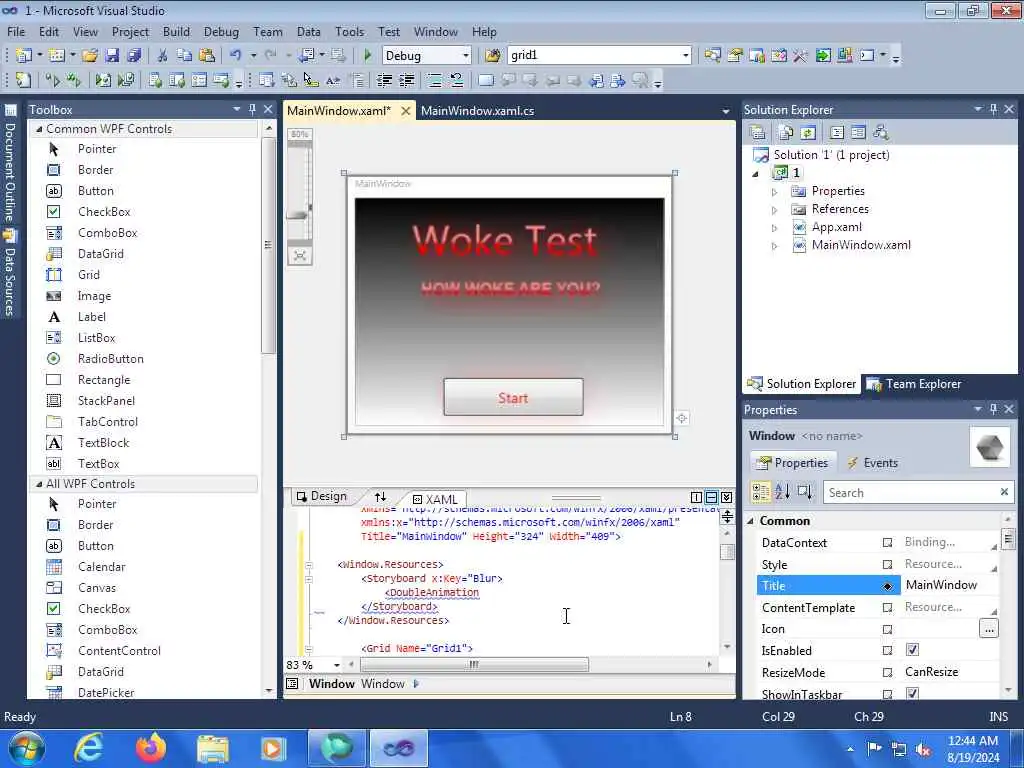Open the Build menu
Image resolution: width=1024 pixels, height=768 pixels.
(x=176, y=31)
